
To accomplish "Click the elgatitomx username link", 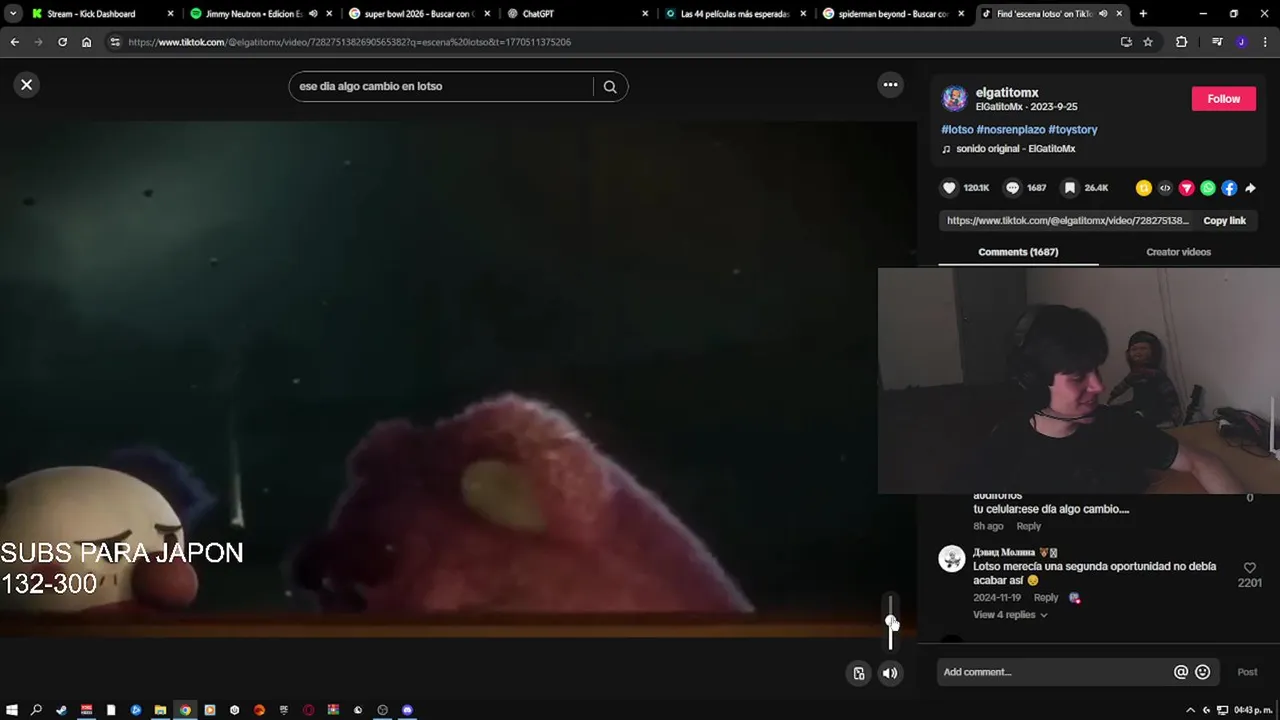I will (x=1007, y=92).
